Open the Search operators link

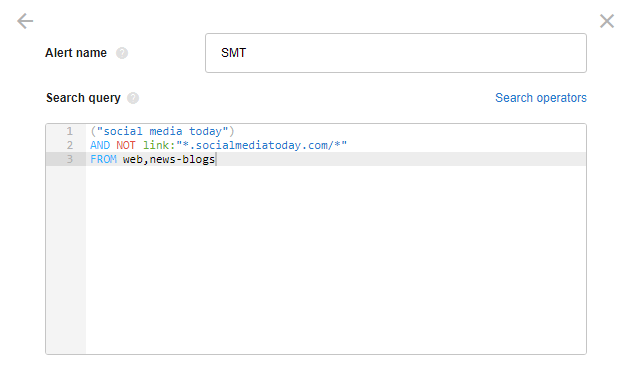[541, 98]
